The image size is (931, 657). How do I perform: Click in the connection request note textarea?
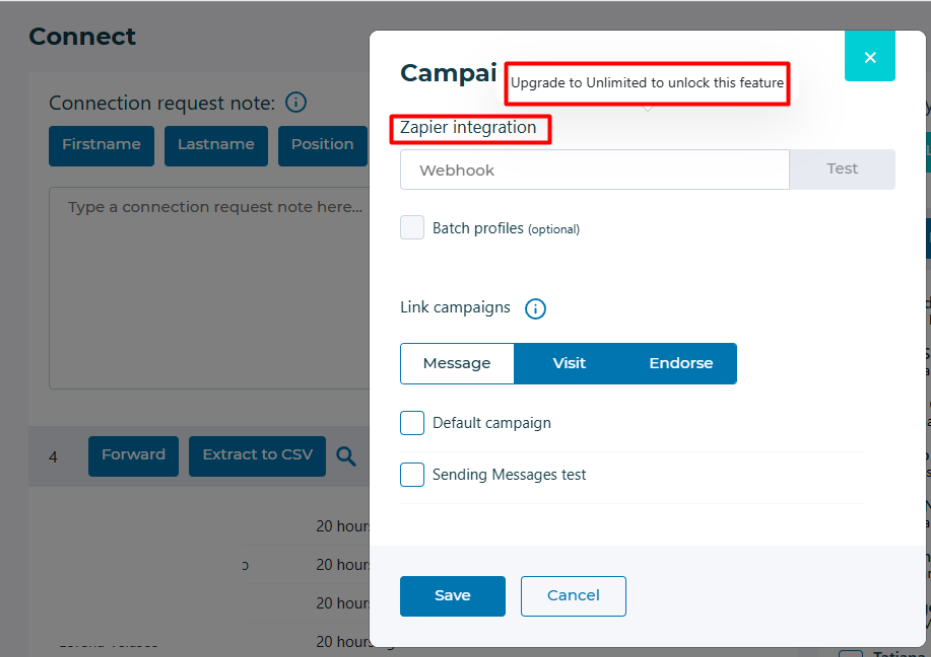tap(210, 288)
